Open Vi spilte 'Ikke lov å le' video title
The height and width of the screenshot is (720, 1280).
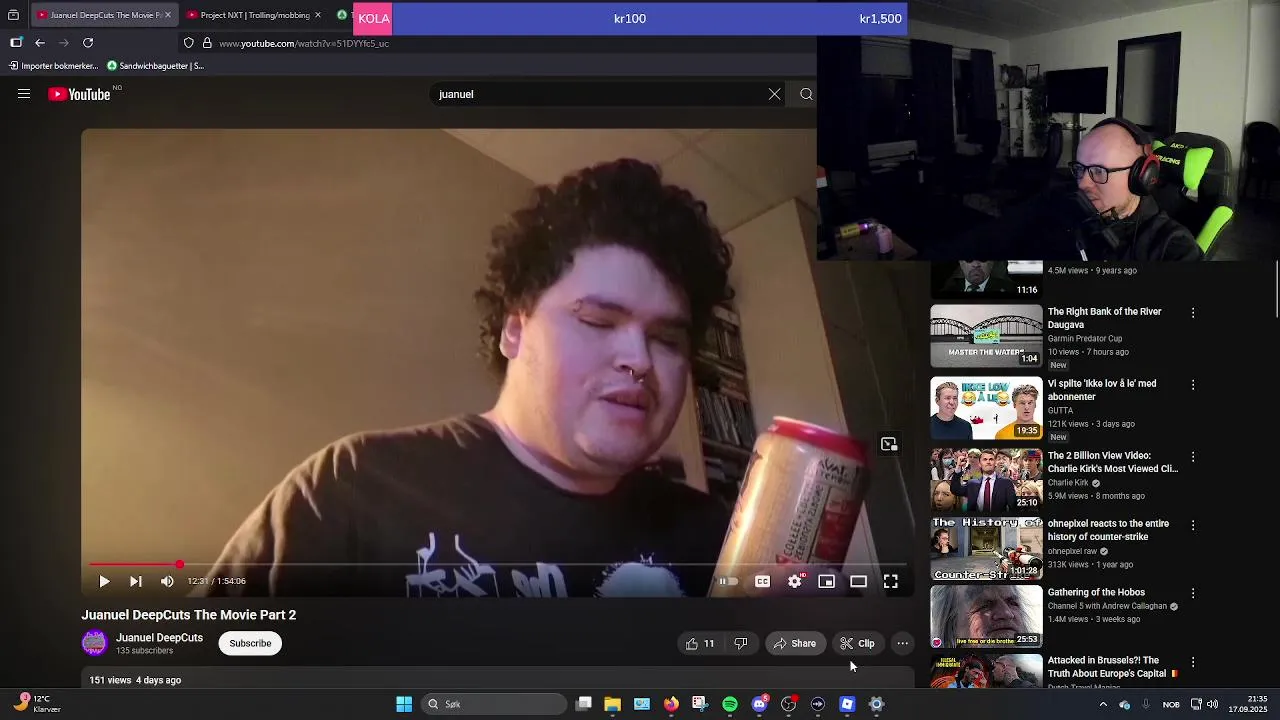pos(1102,390)
